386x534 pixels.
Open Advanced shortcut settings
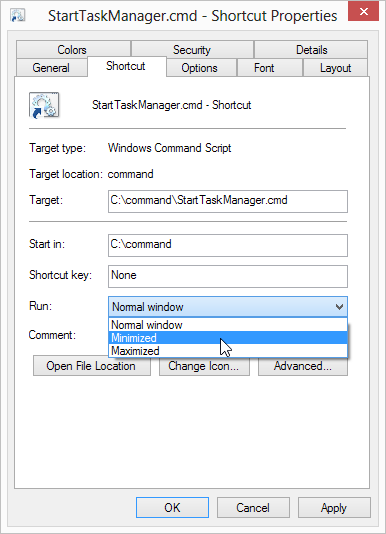(303, 366)
